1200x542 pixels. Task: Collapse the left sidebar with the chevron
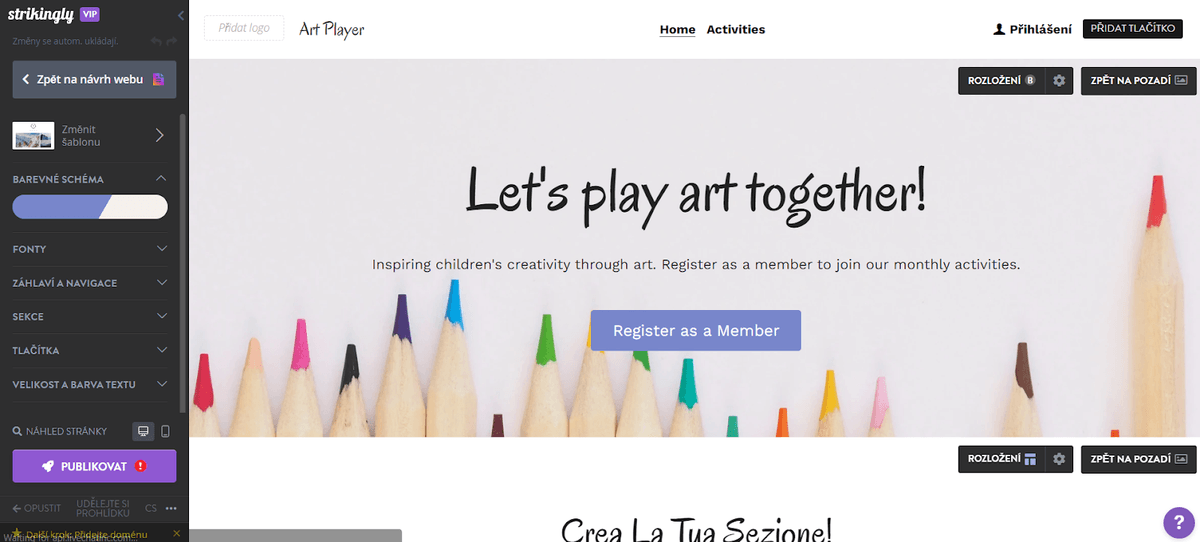[181, 15]
